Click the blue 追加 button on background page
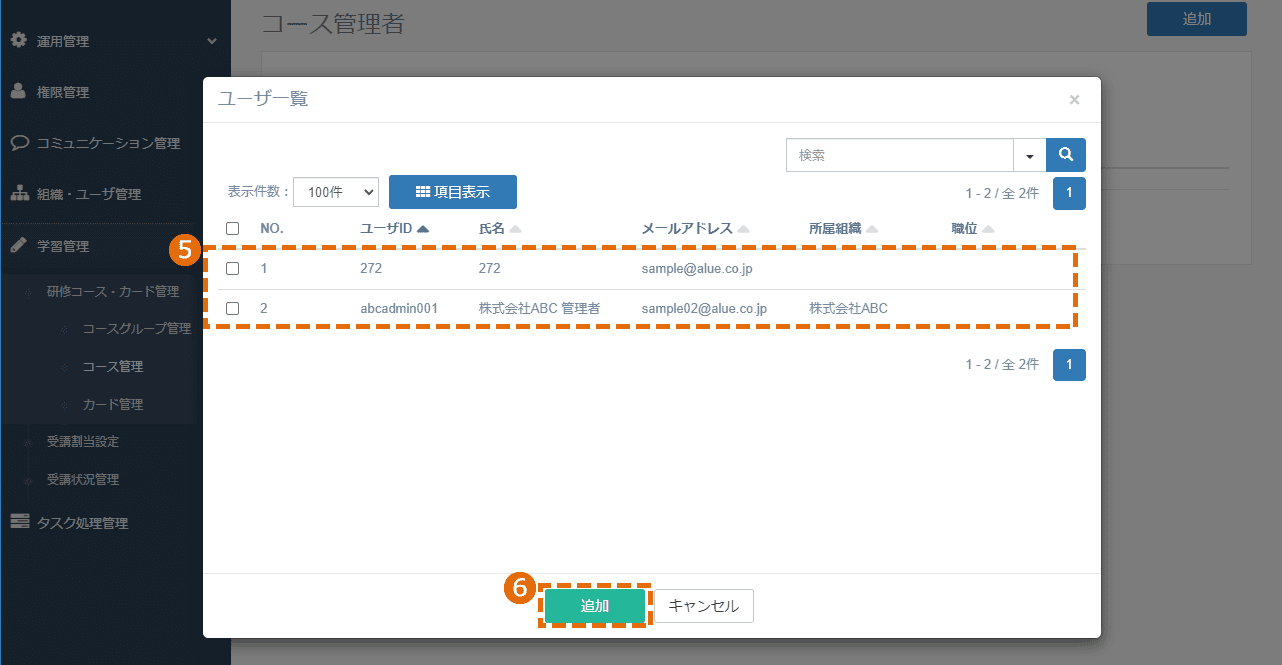 pos(1197,19)
